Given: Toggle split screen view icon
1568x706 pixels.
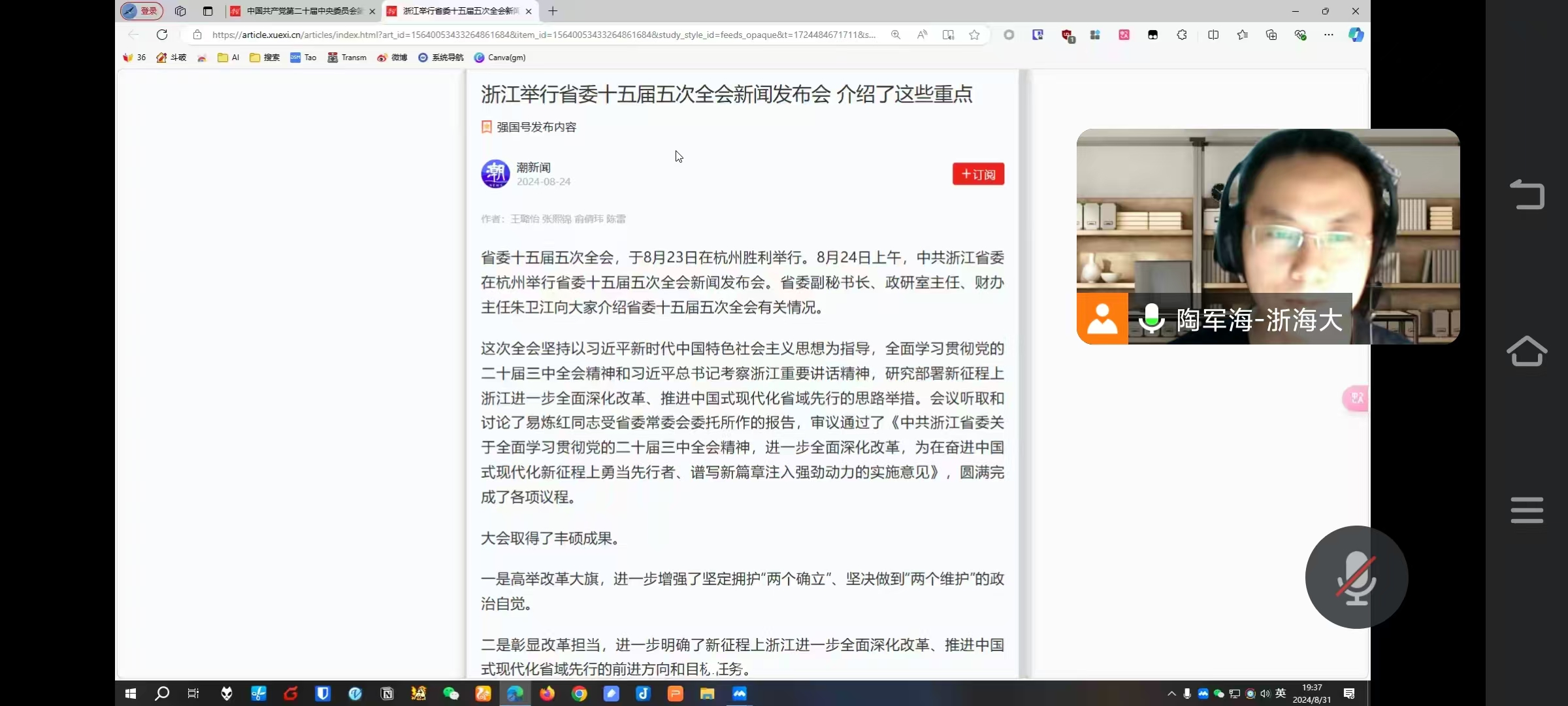Looking at the screenshot, I should pyautogui.click(x=1213, y=35).
